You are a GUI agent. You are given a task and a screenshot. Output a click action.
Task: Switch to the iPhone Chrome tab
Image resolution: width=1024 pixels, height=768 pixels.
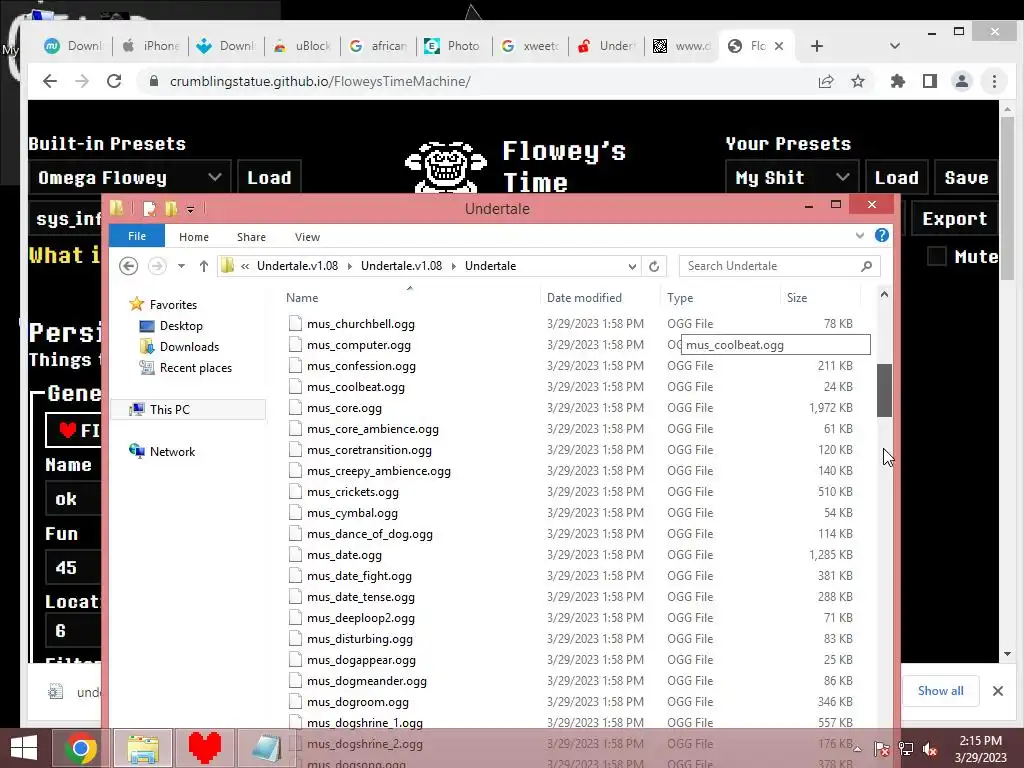(152, 46)
